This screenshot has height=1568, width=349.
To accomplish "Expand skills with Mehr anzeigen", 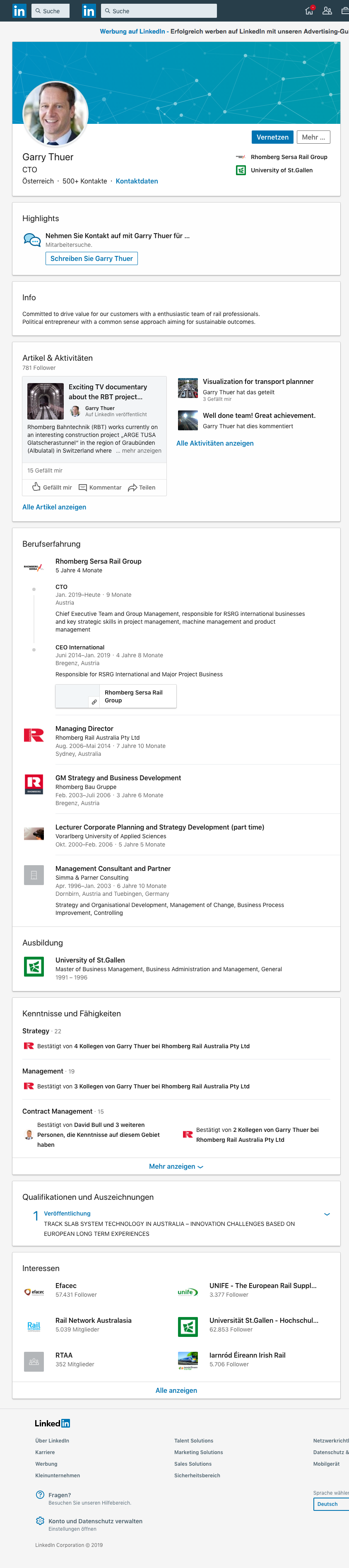I will point(176,1166).
